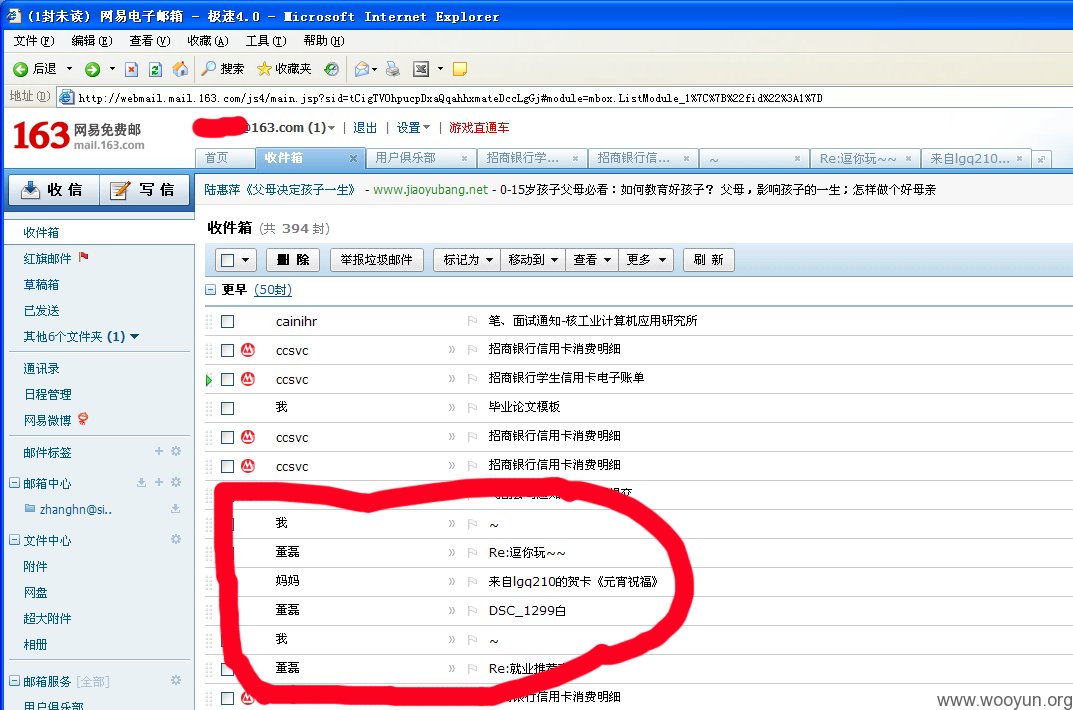Click flag icon on DSC_1299白 row
This screenshot has width=1073, height=710.
(x=472, y=610)
